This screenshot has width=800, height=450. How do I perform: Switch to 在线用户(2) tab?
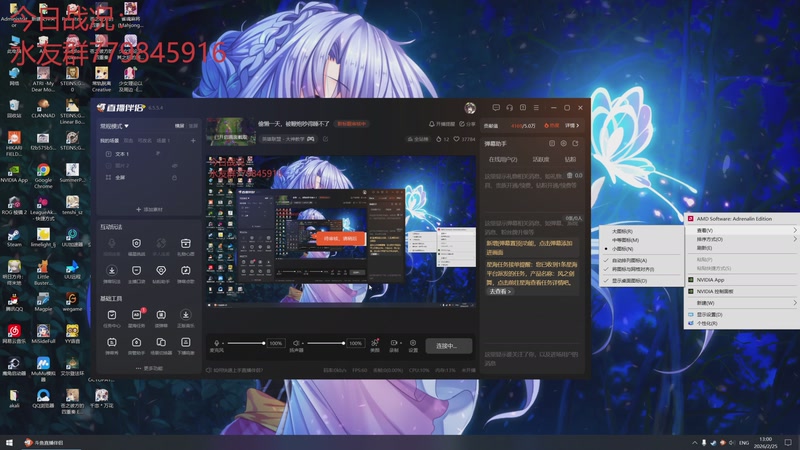(x=503, y=159)
